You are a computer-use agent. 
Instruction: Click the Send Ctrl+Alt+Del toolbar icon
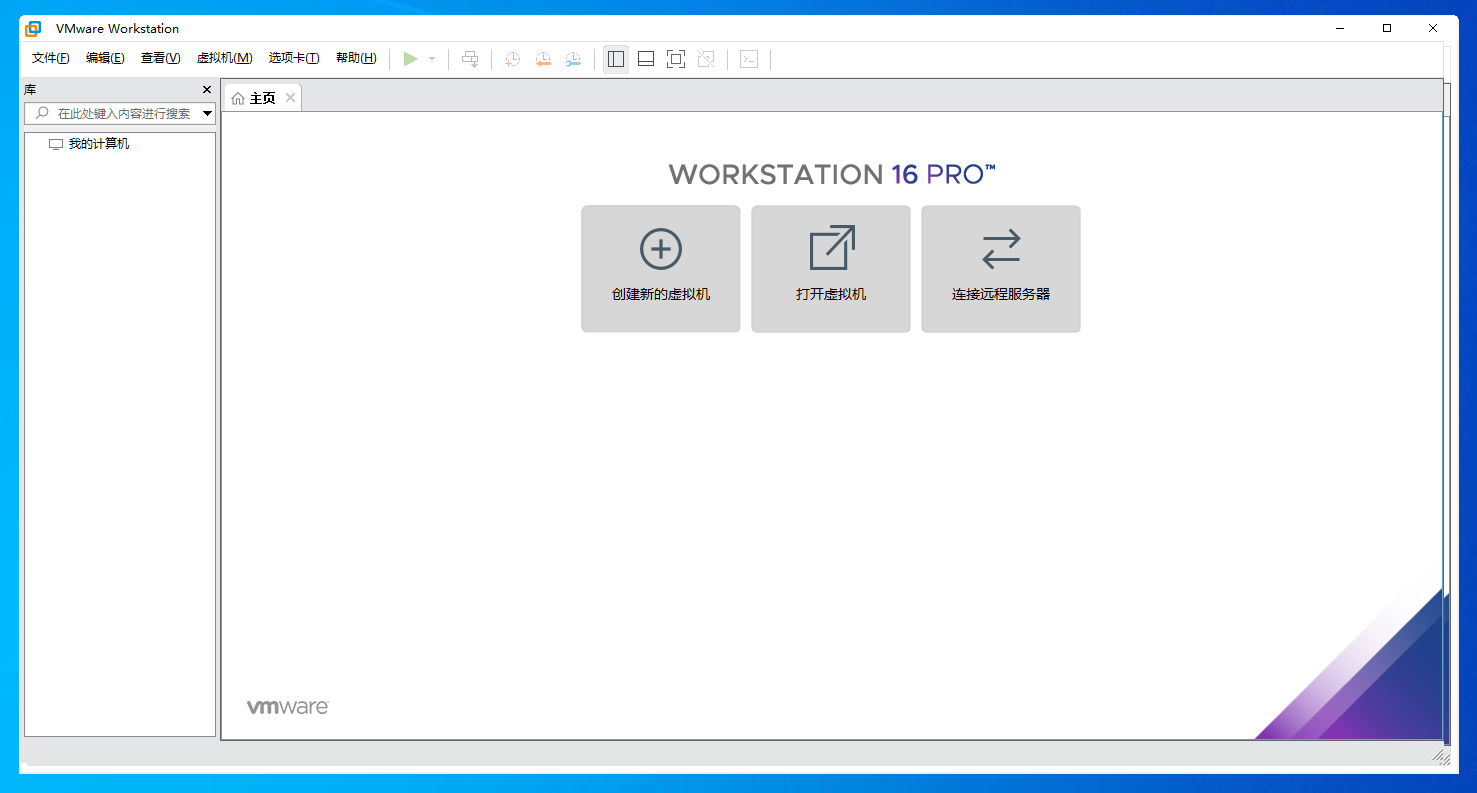click(470, 59)
